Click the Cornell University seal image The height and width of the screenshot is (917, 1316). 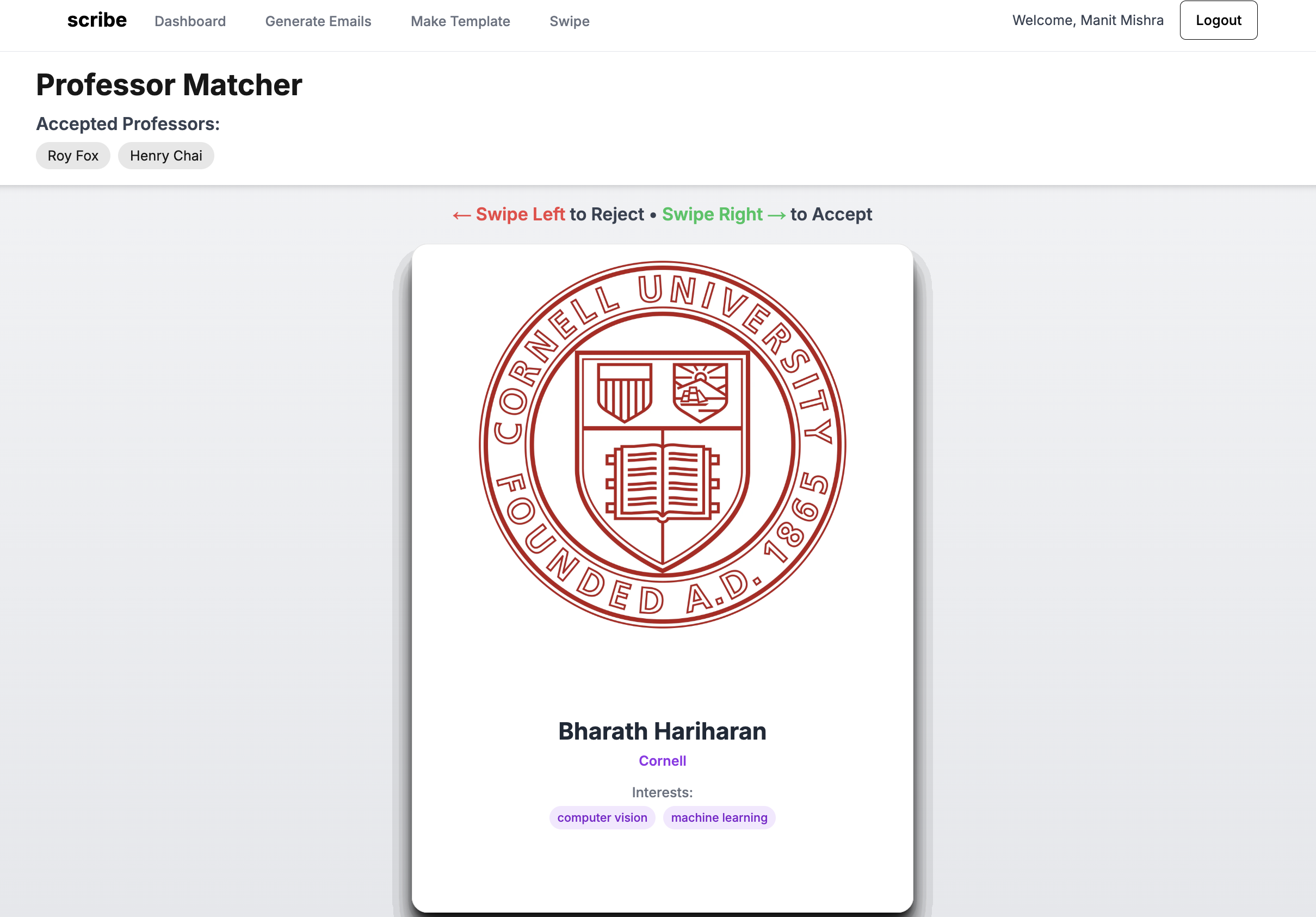[x=662, y=445]
